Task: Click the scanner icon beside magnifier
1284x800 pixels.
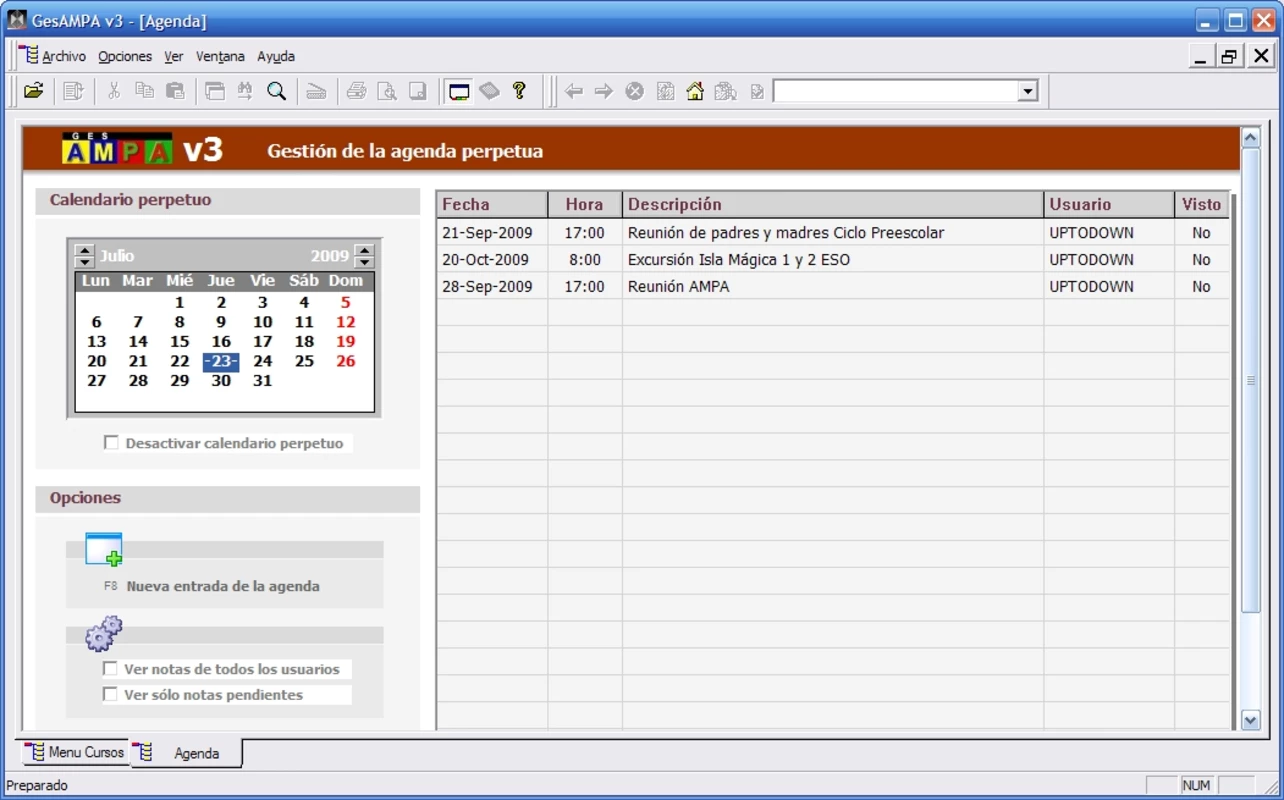Action: tap(316, 91)
